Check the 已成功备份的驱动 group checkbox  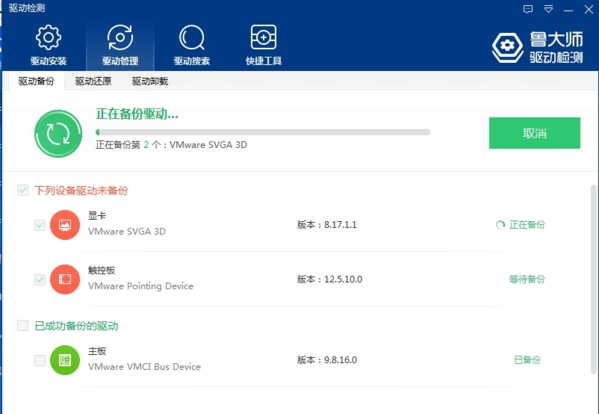tap(23, 325)
